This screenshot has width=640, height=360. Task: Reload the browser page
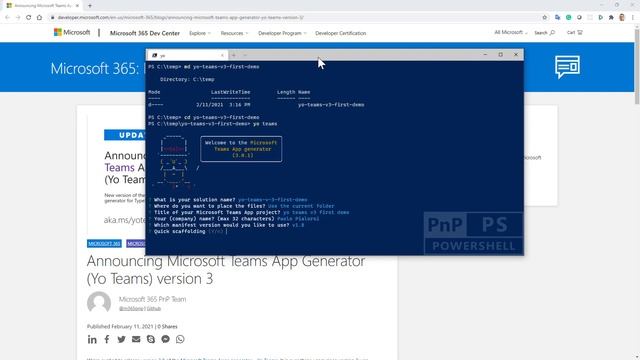tap(29, 18)
